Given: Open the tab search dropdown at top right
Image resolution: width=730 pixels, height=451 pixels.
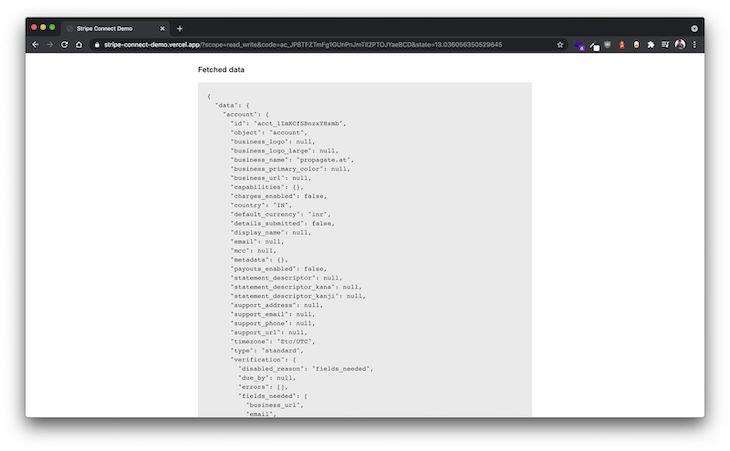Looking at the screenshot, I should pos(694,28).
